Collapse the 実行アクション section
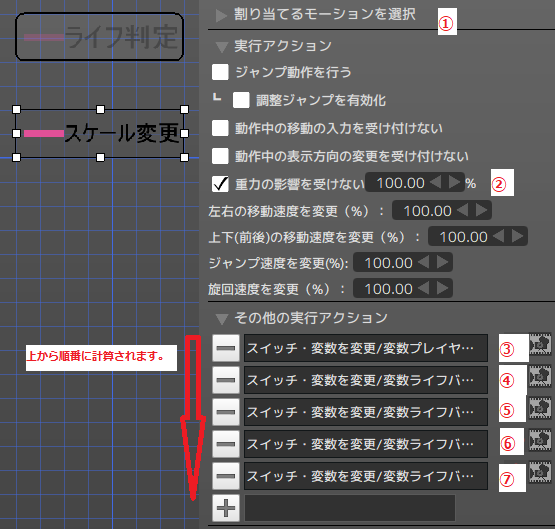The width and height of the screenshot is (555, 529). coord(222,47)
